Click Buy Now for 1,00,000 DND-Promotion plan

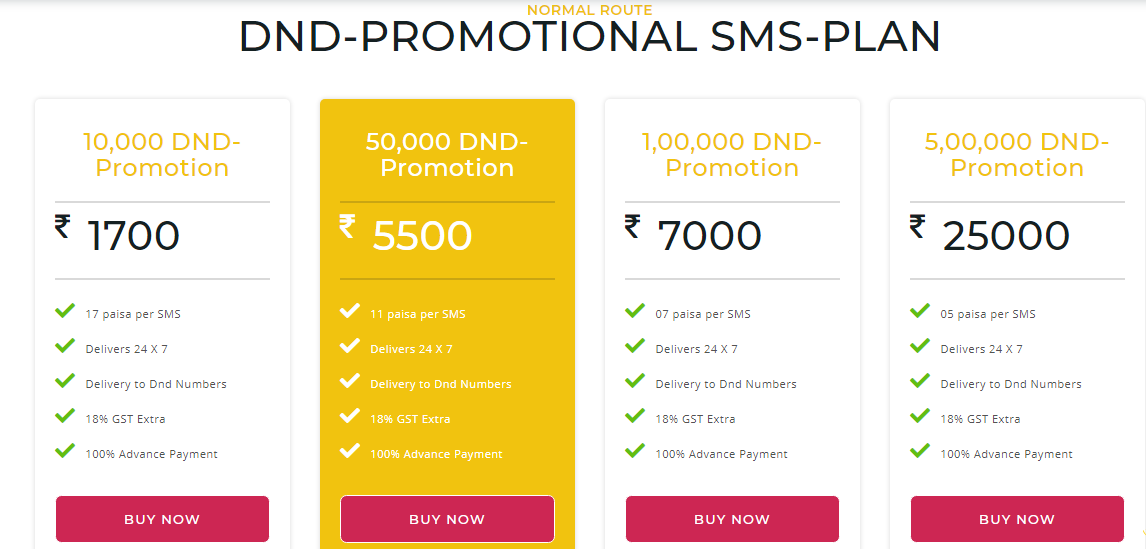(x=732, y=519)
